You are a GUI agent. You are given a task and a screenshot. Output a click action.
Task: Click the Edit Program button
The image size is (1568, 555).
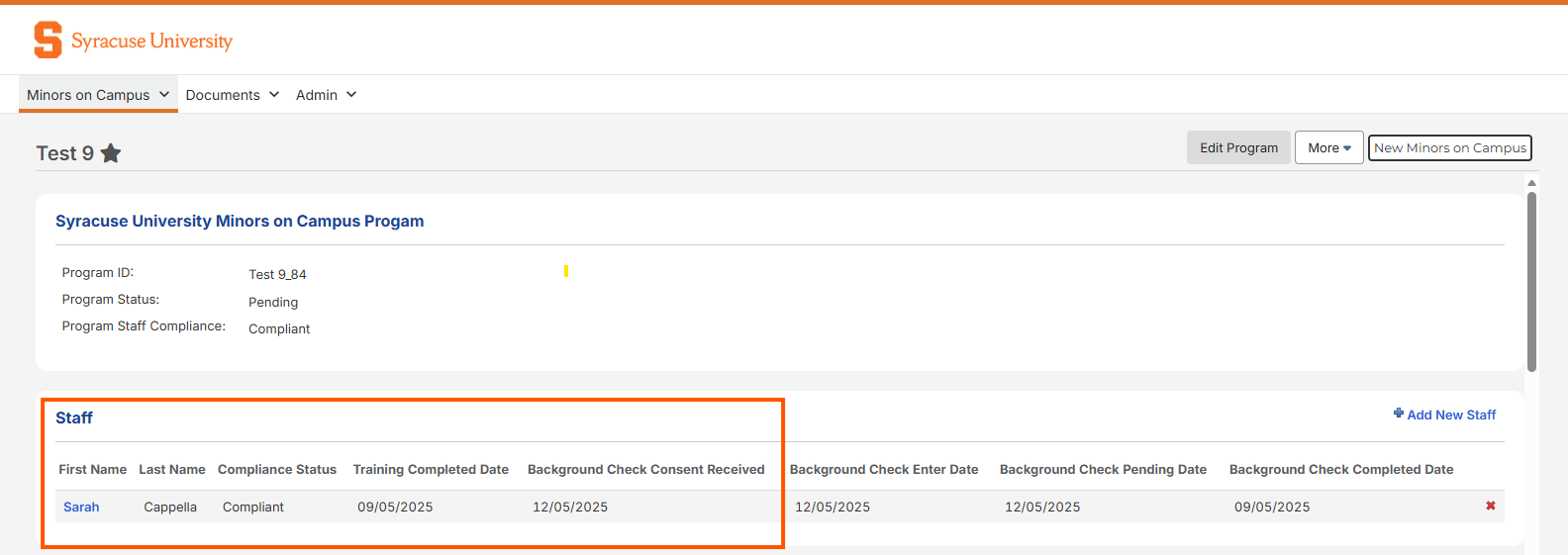(x=1238, y=148)
